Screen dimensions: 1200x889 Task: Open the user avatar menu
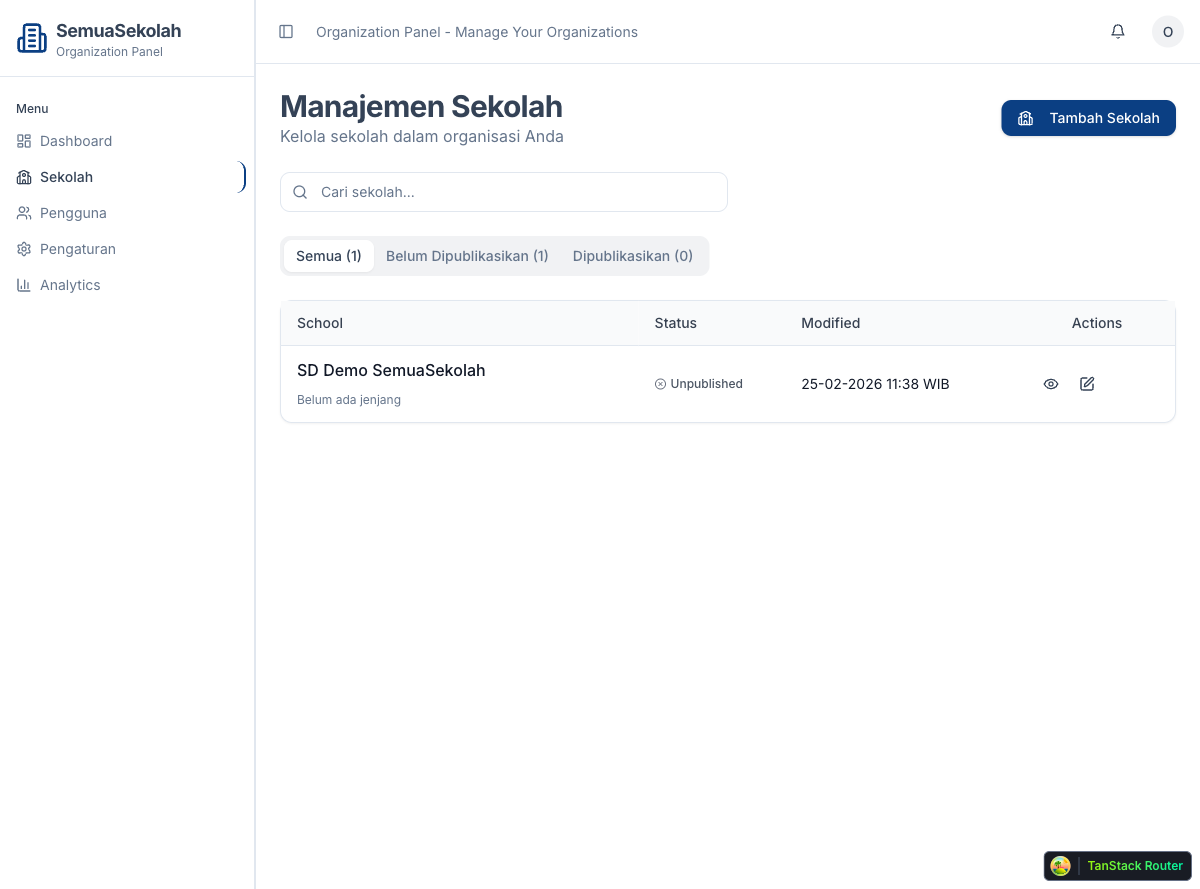[x=1167, y=32]
